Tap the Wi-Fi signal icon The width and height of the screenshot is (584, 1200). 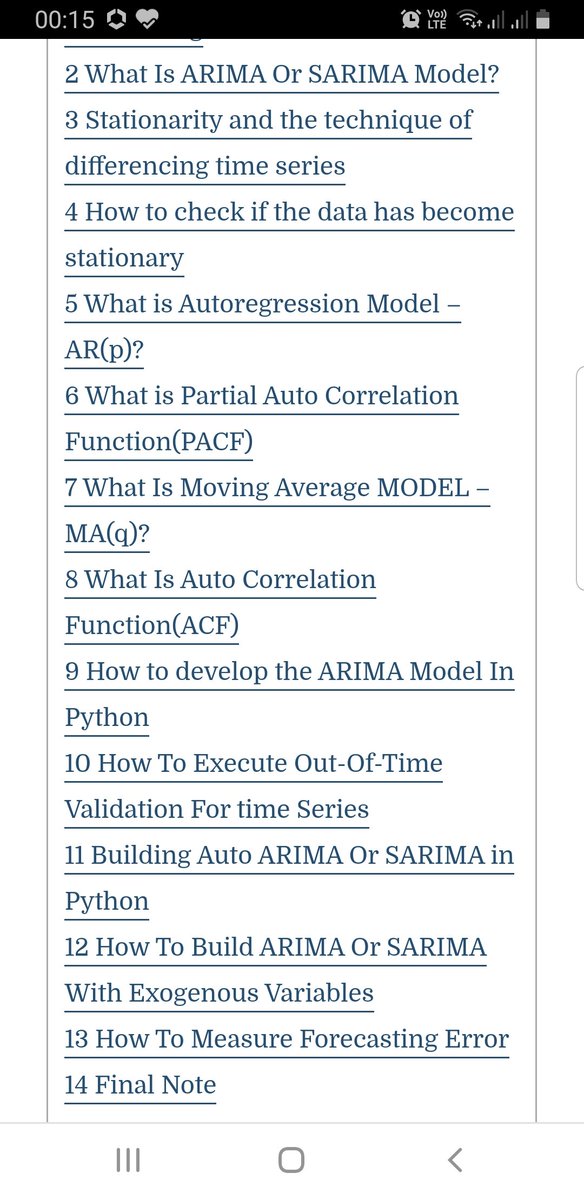(x=467, y=18)
